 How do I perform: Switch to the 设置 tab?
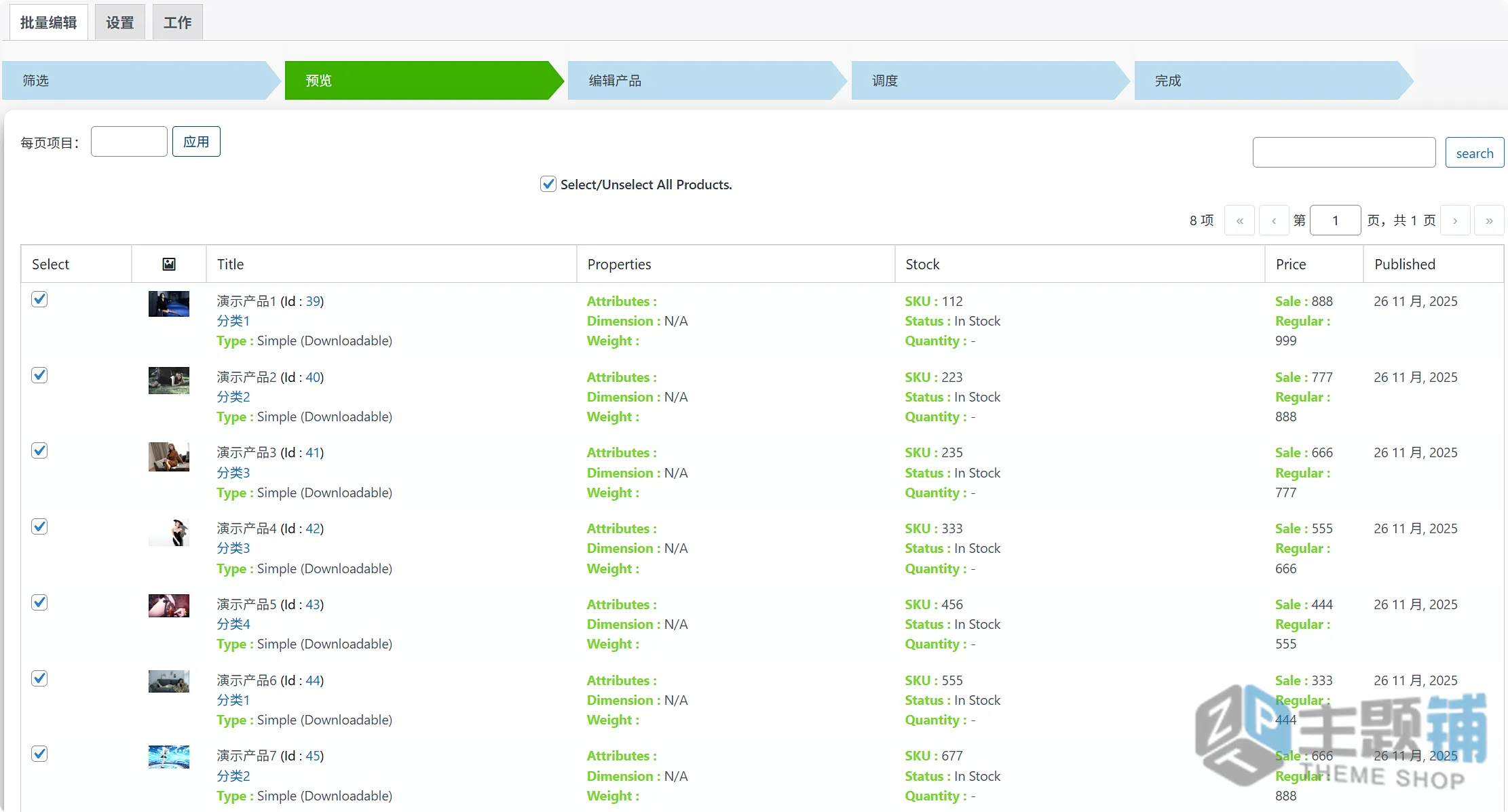120,22
